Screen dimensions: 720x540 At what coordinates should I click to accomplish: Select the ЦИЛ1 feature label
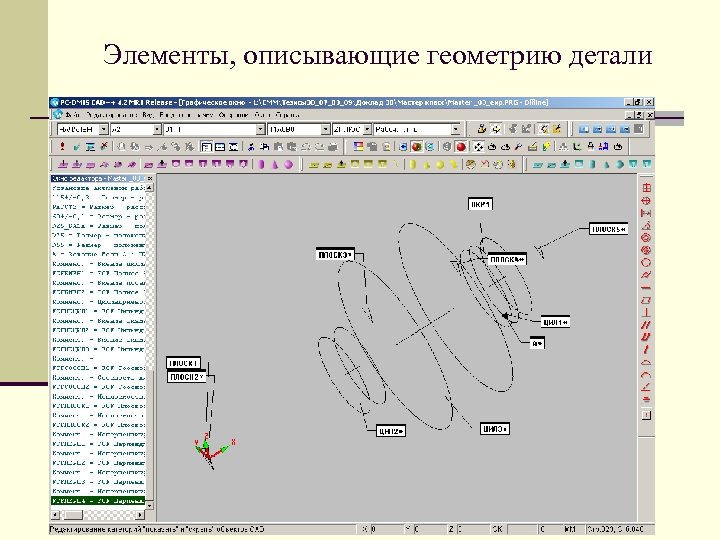tap(555, 322)
